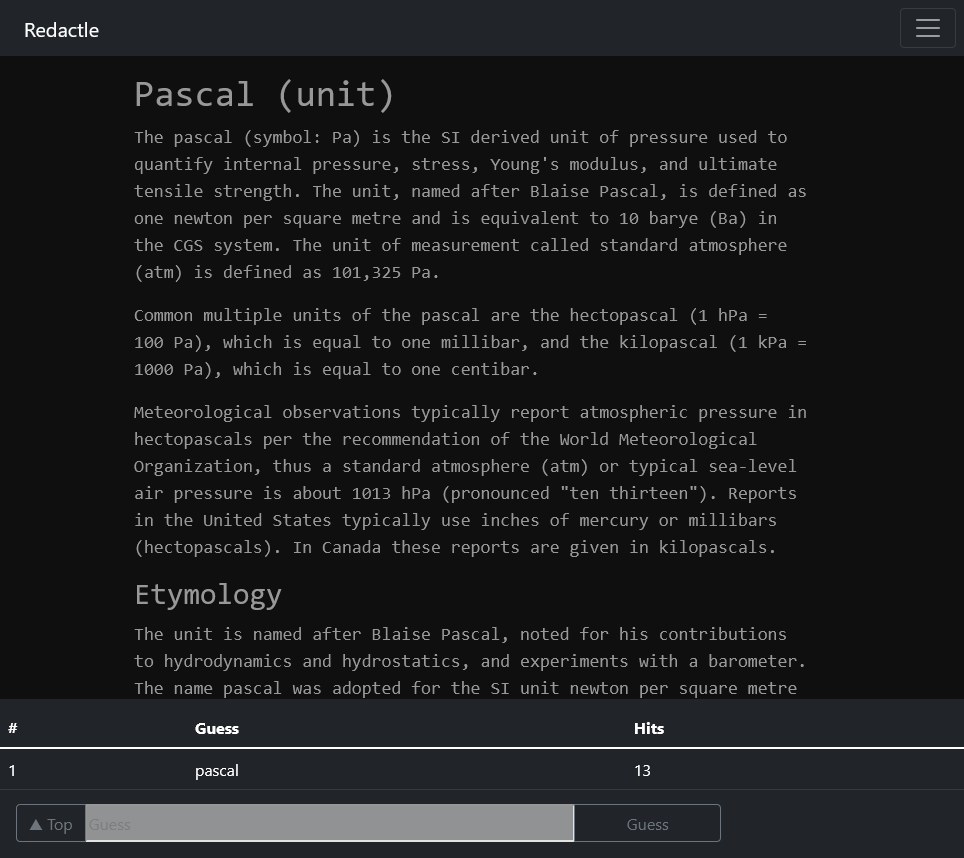Click the 'Guess' column header in the table
The width and height of the screenshot is (964, 858).
(x=217, y=728)
